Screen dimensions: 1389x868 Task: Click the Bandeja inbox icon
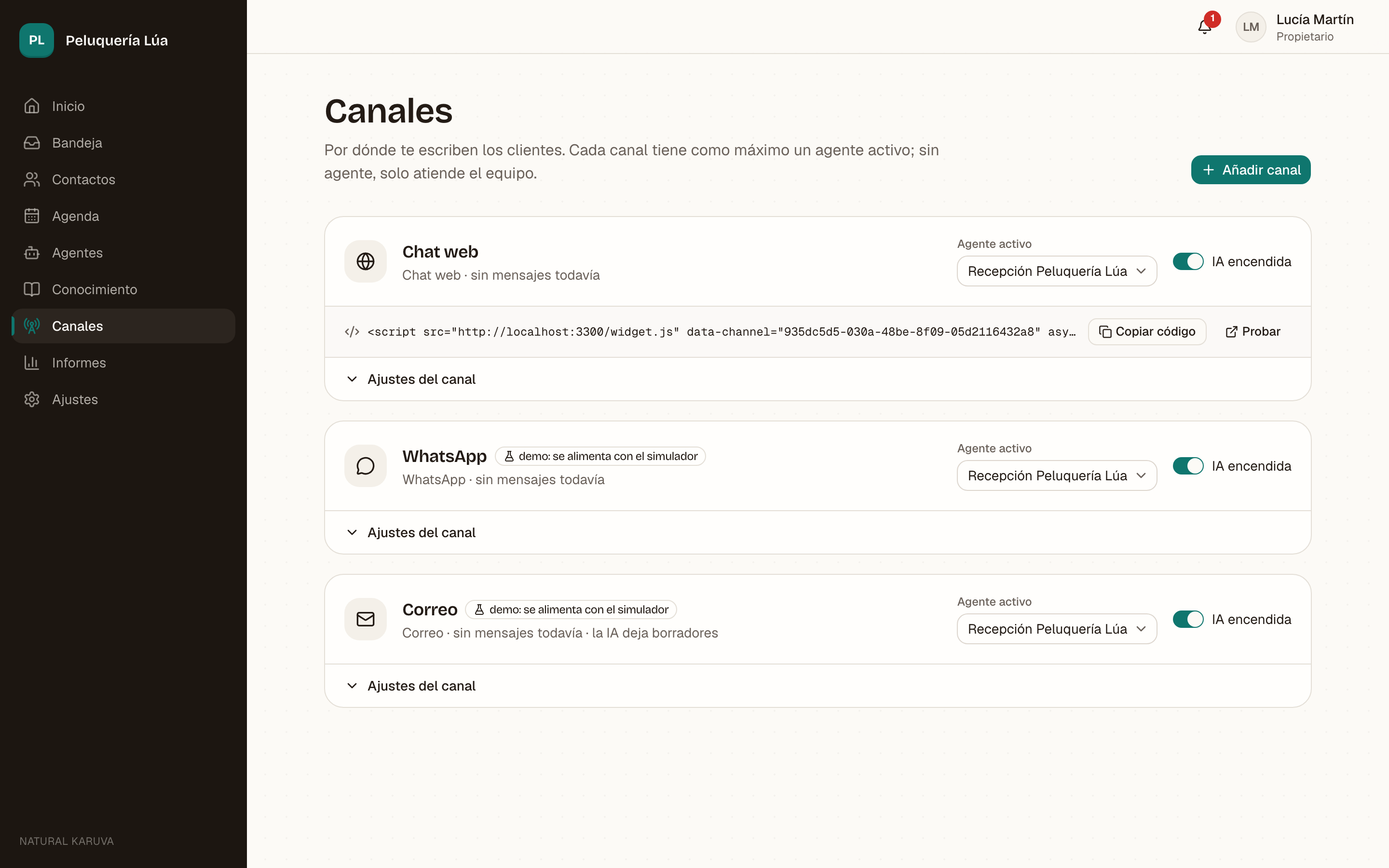click(32, 143)
